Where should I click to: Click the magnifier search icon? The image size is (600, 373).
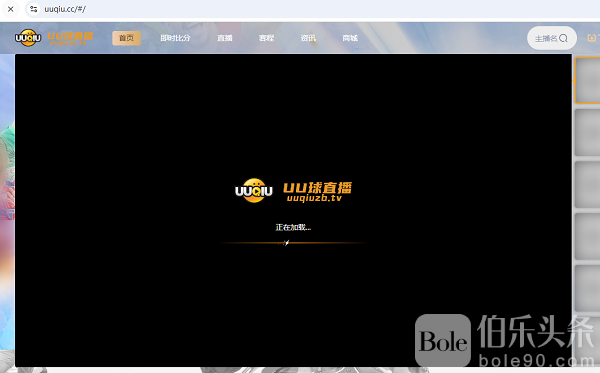click(563, 38)
